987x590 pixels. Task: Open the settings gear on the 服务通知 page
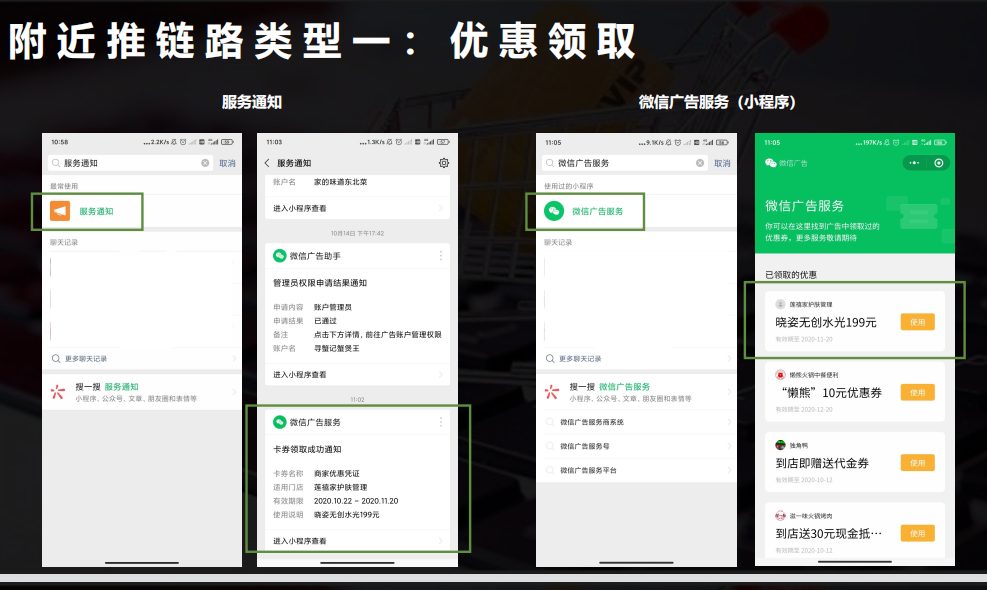[x=444, y=163]
